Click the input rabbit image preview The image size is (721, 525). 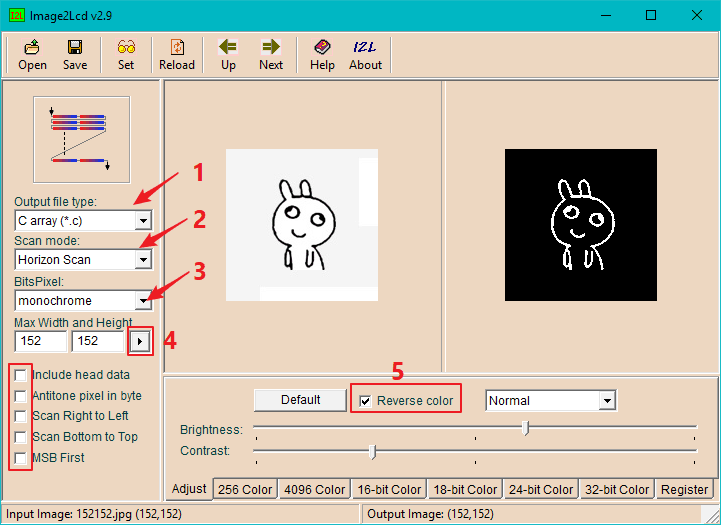tap(302, 225)
